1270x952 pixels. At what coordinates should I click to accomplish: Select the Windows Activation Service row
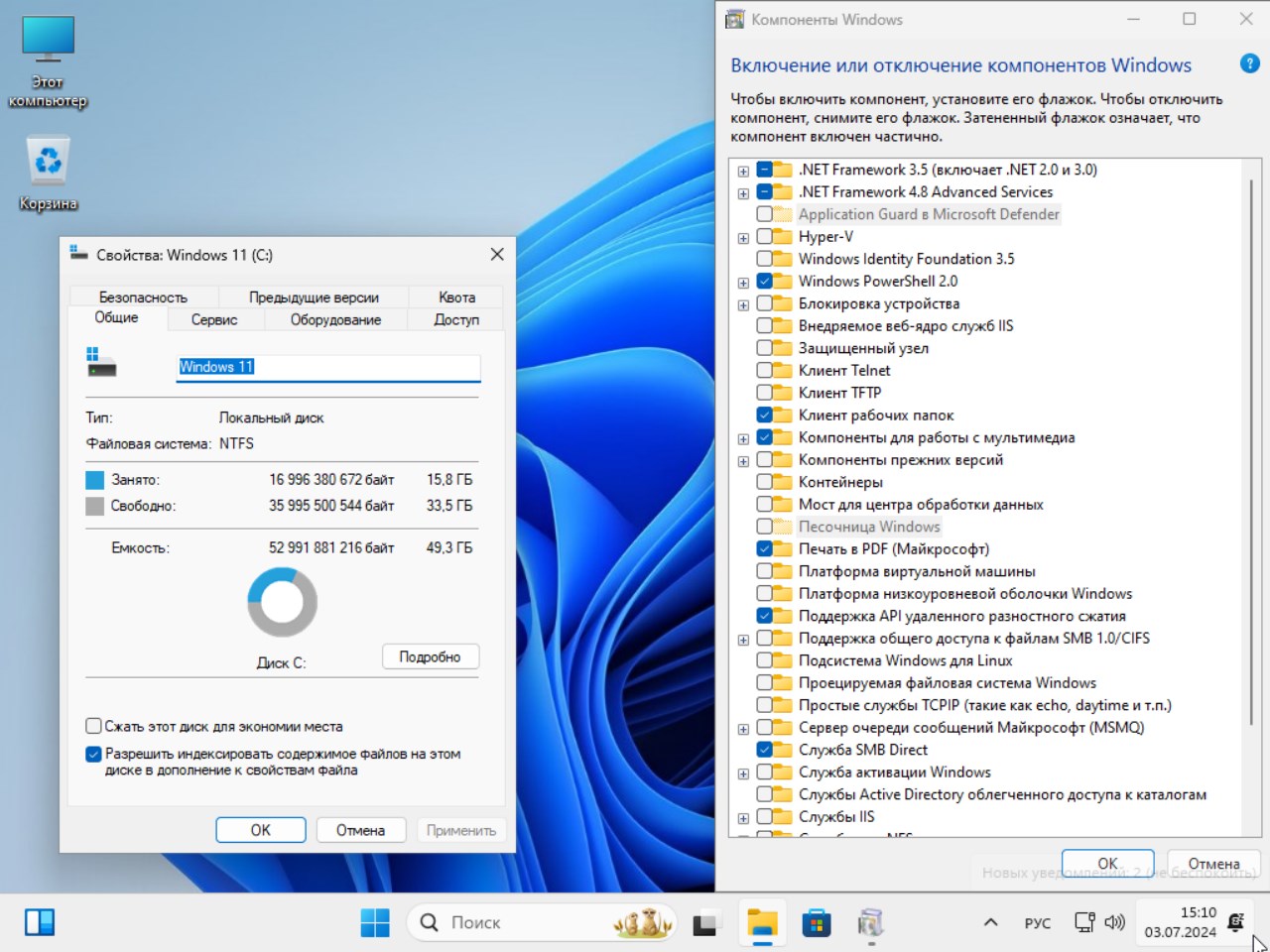pyautogui.click(x=894, y=773)
